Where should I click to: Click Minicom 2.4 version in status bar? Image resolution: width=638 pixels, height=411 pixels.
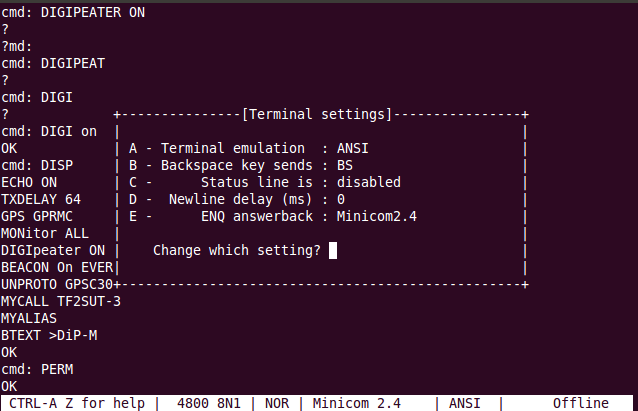tap(356, 403)
